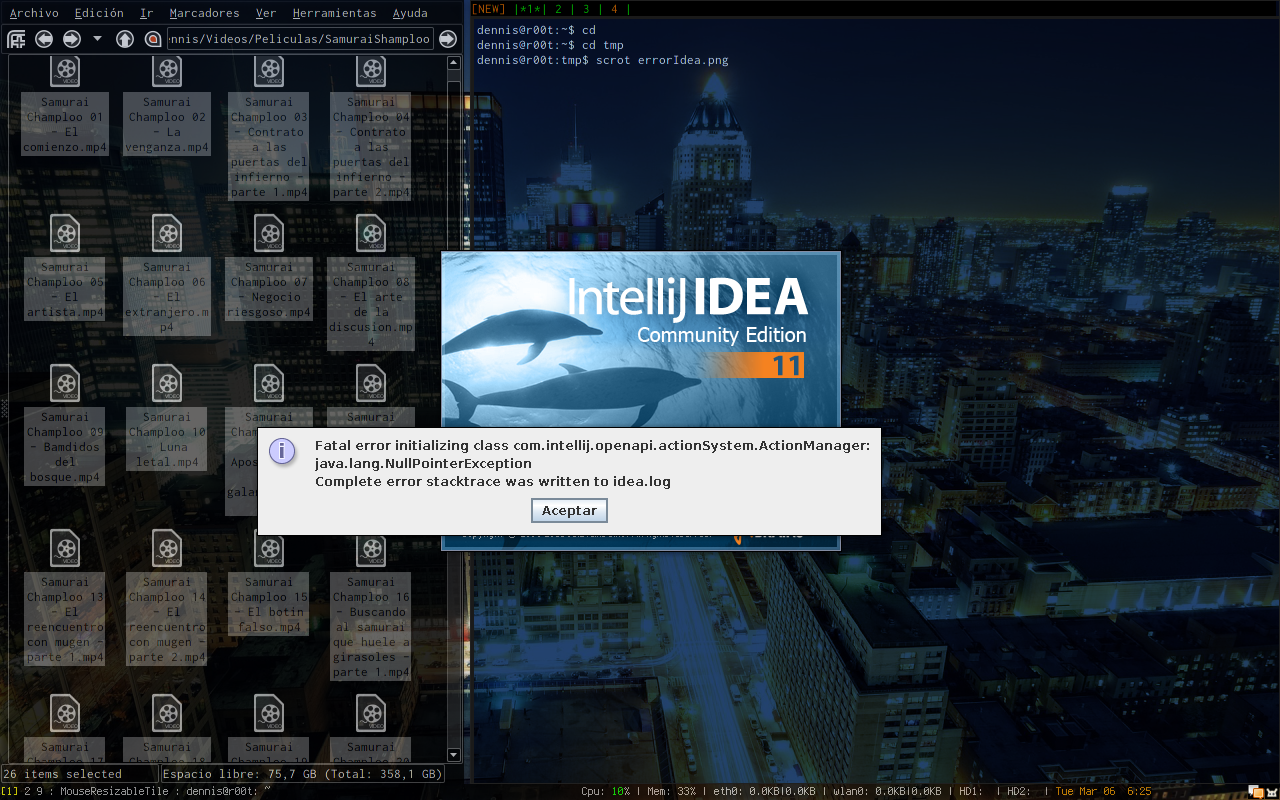
Task: Select the Samurai Champloo 09 Bamdidos icon
Action: [65, 383]
